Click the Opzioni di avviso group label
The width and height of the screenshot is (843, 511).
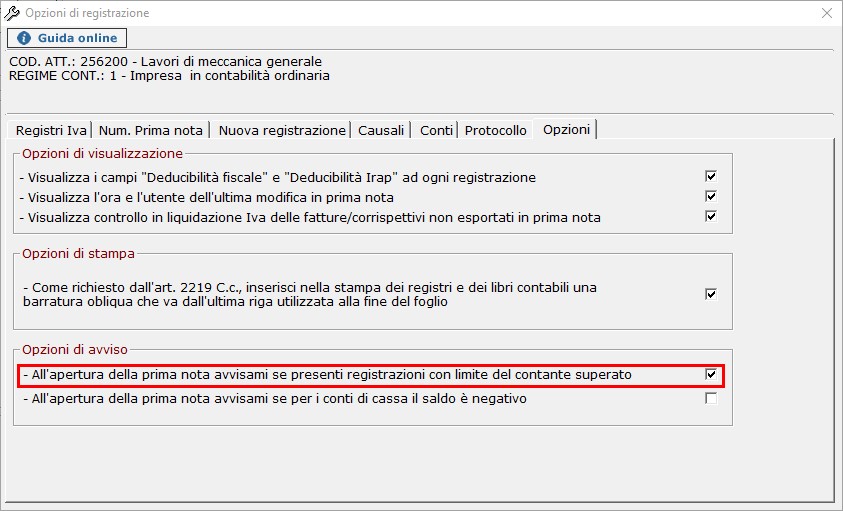pyautogui.click(x=75, y=349)
